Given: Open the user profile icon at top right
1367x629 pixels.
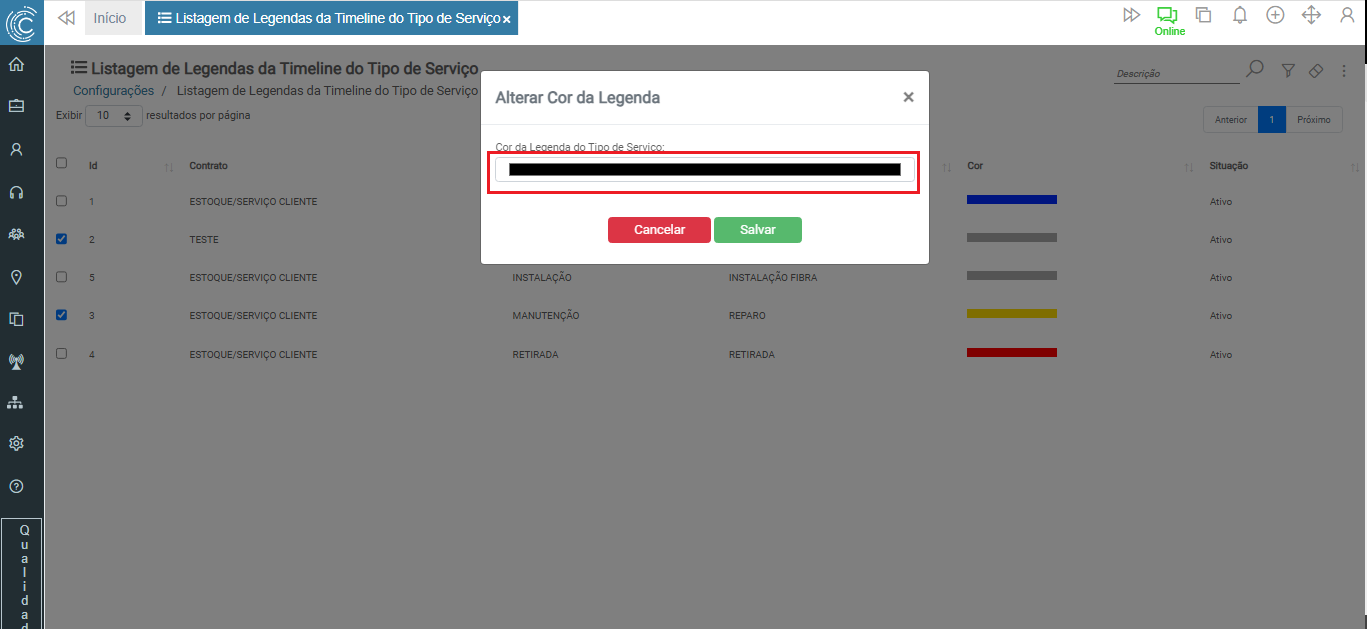Looking at the screenshot, I should (x=1346, y=15).
